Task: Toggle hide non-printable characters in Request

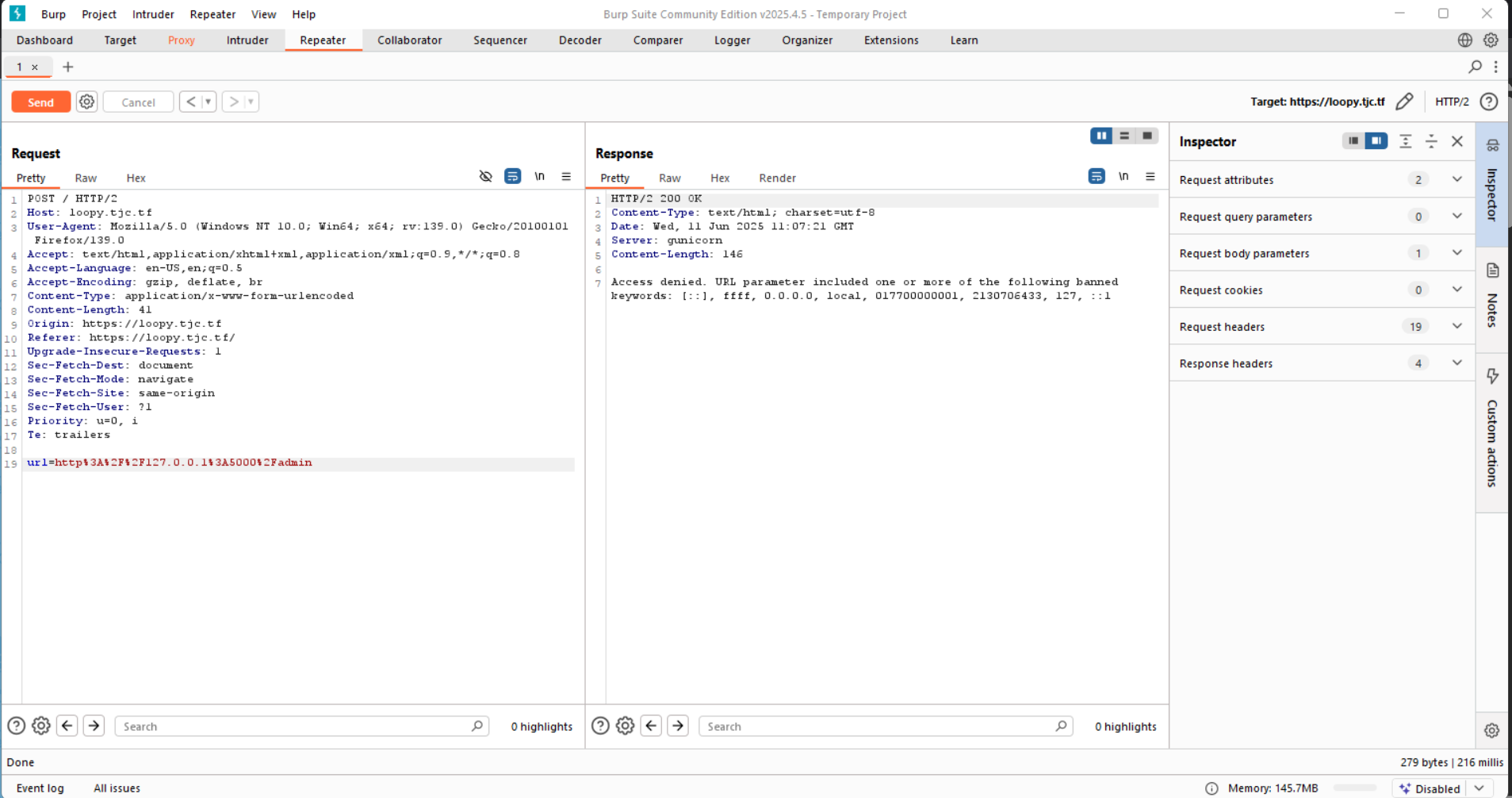Action: click(x=486, y=176)
